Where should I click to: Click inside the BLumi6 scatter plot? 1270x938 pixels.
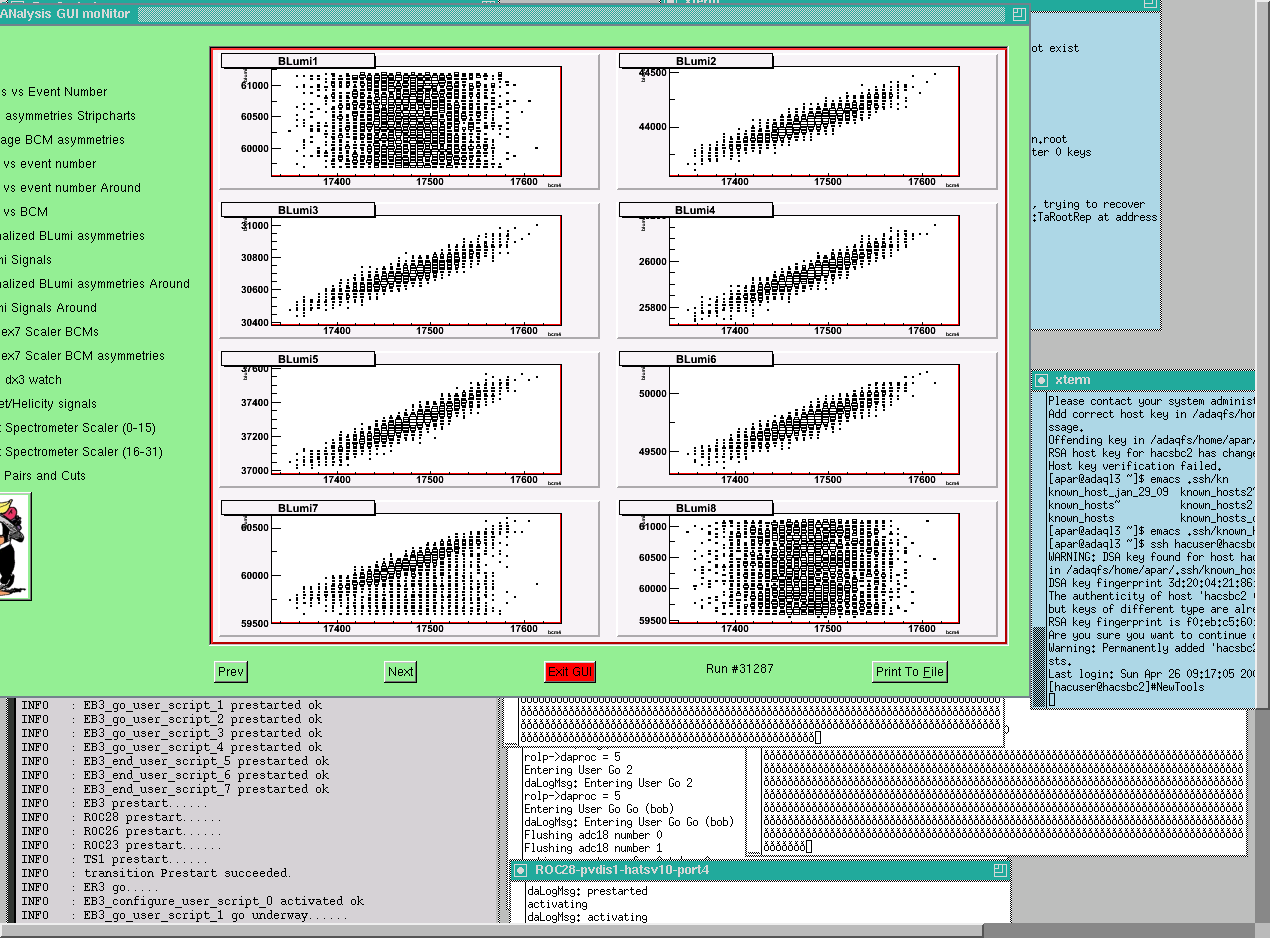814,420
